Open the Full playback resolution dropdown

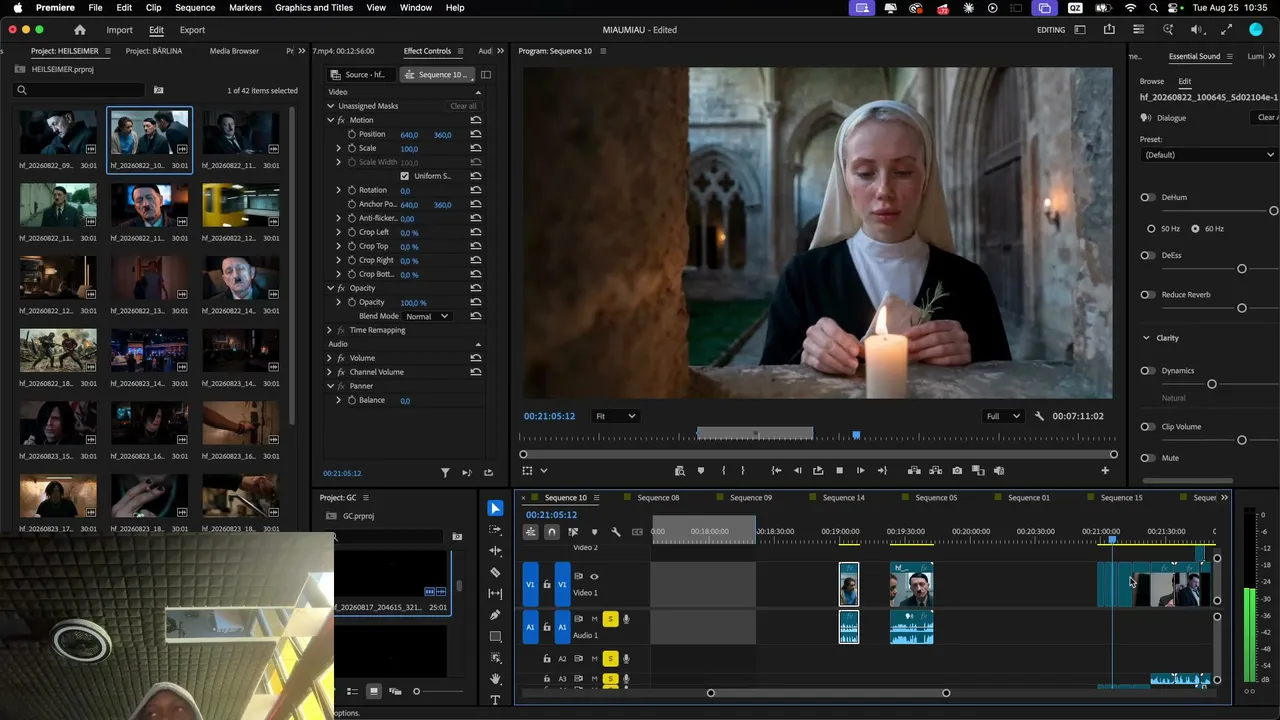[1003, 416]
